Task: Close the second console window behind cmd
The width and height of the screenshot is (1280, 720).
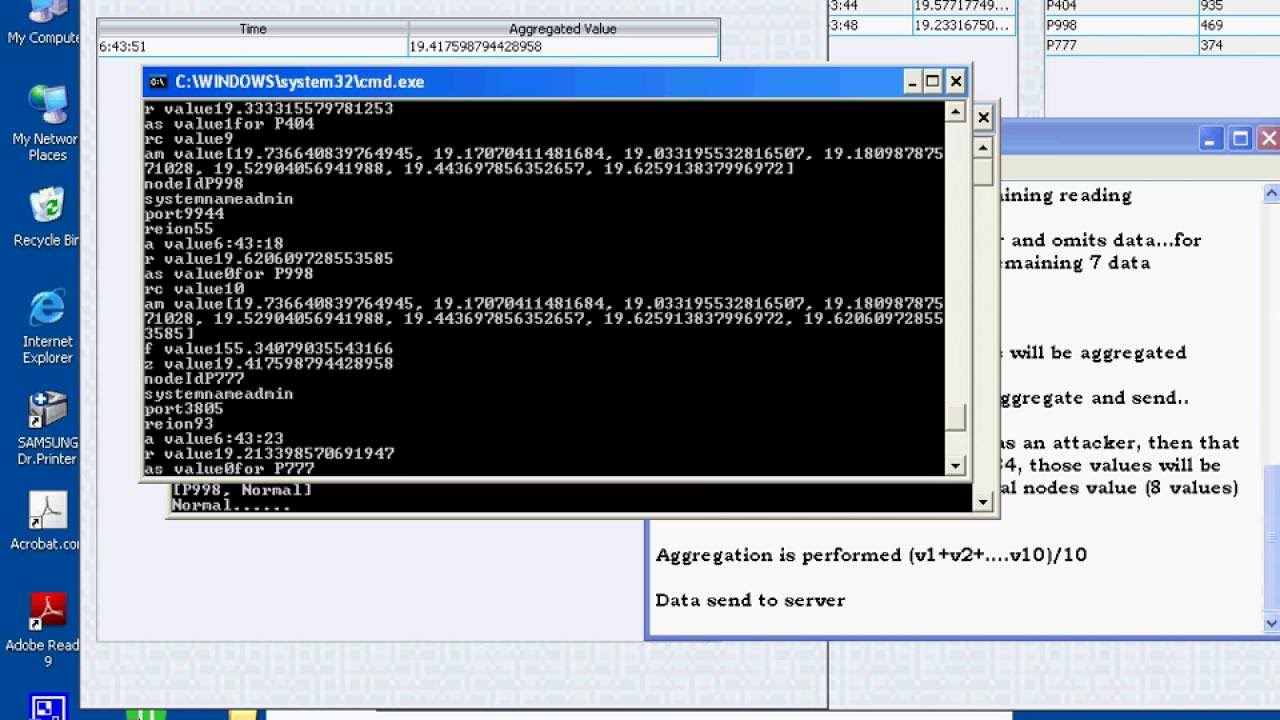Action: pyautogui.click(x=983, y=118)
